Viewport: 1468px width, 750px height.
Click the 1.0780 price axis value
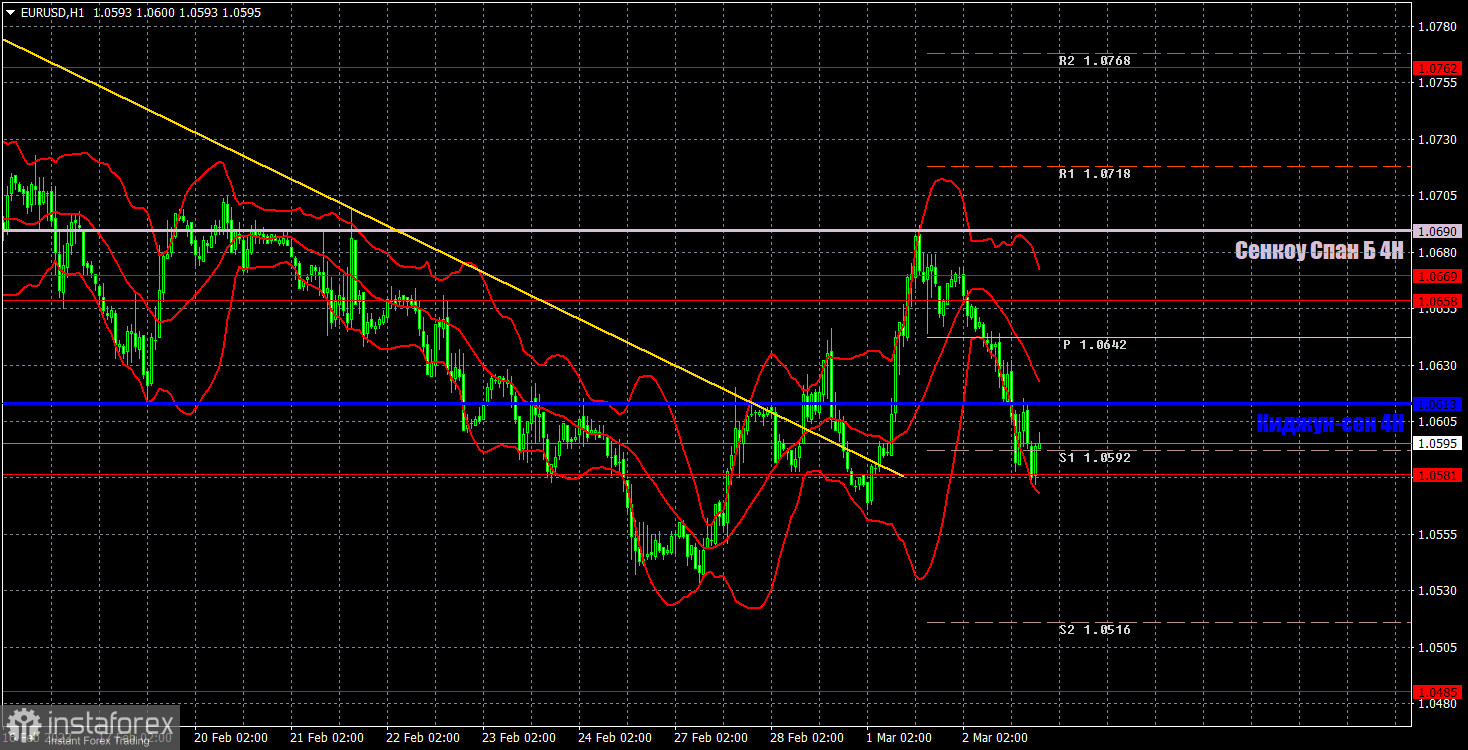(x=1438, y=27)
